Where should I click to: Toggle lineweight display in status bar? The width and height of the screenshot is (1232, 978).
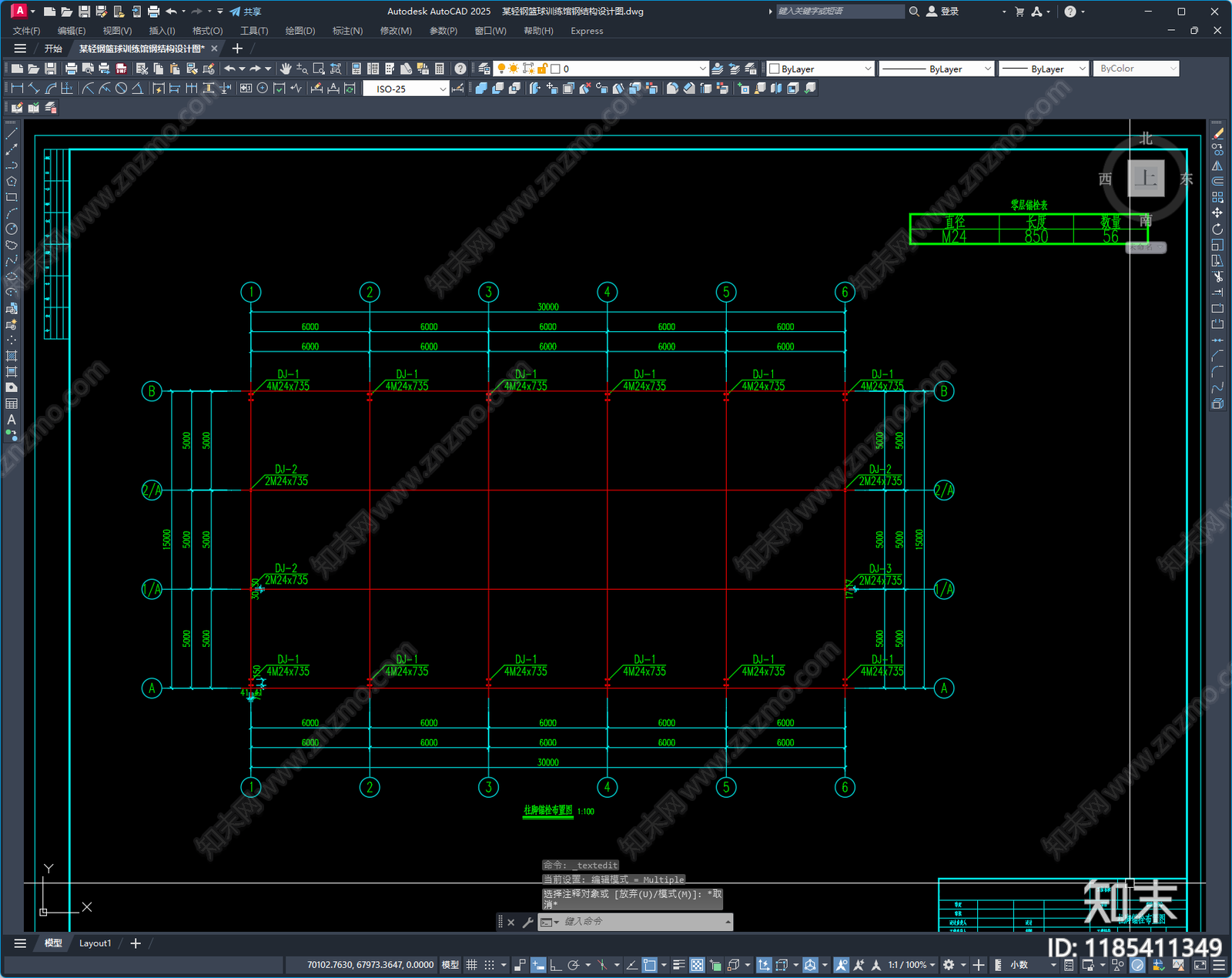click(x=678, y=965)
